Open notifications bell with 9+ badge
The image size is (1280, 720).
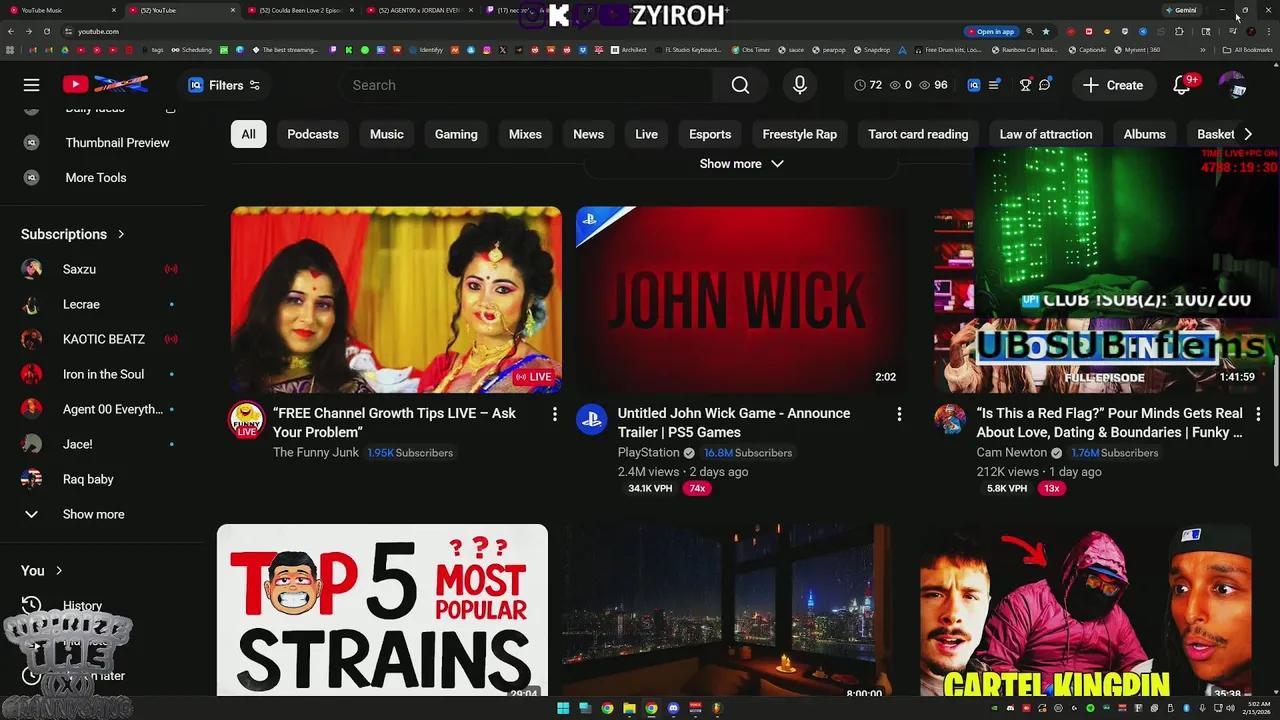pos(1183,85)
